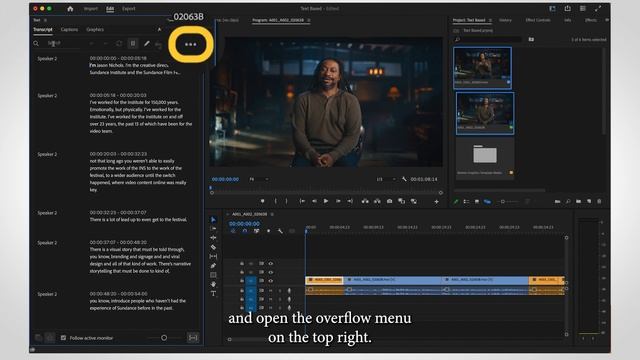The width and height of the screenshot is (640, 360).
Task: Select the Track Select Forward tool
Action: 213,229
